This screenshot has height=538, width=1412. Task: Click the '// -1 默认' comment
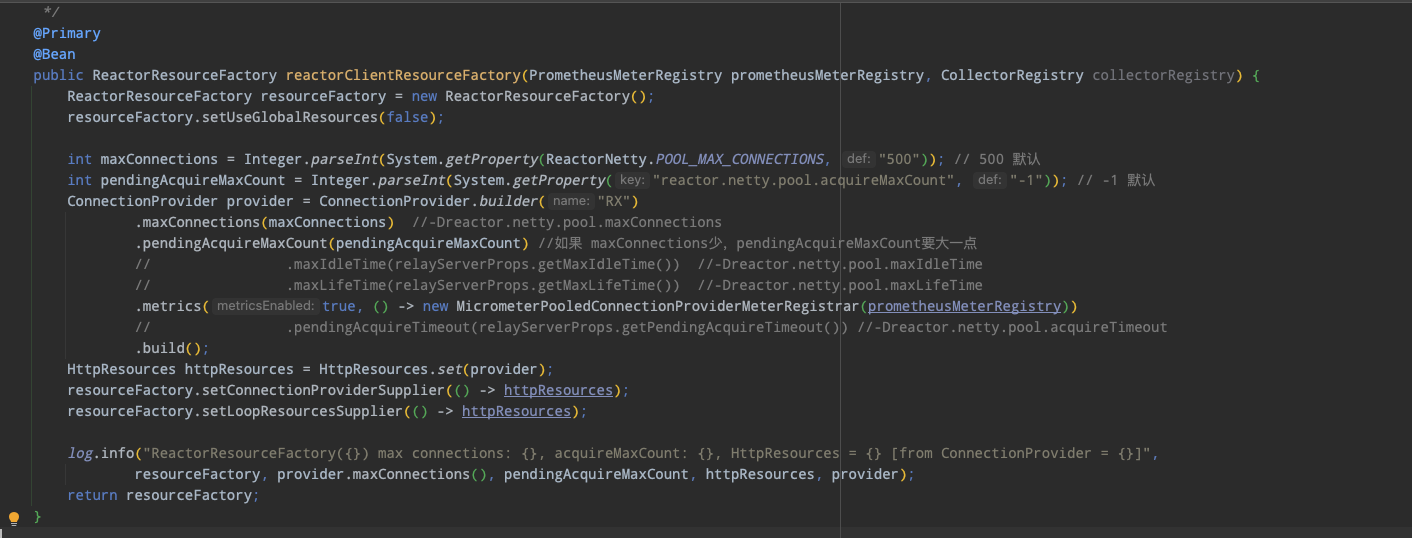[1116, 180]
